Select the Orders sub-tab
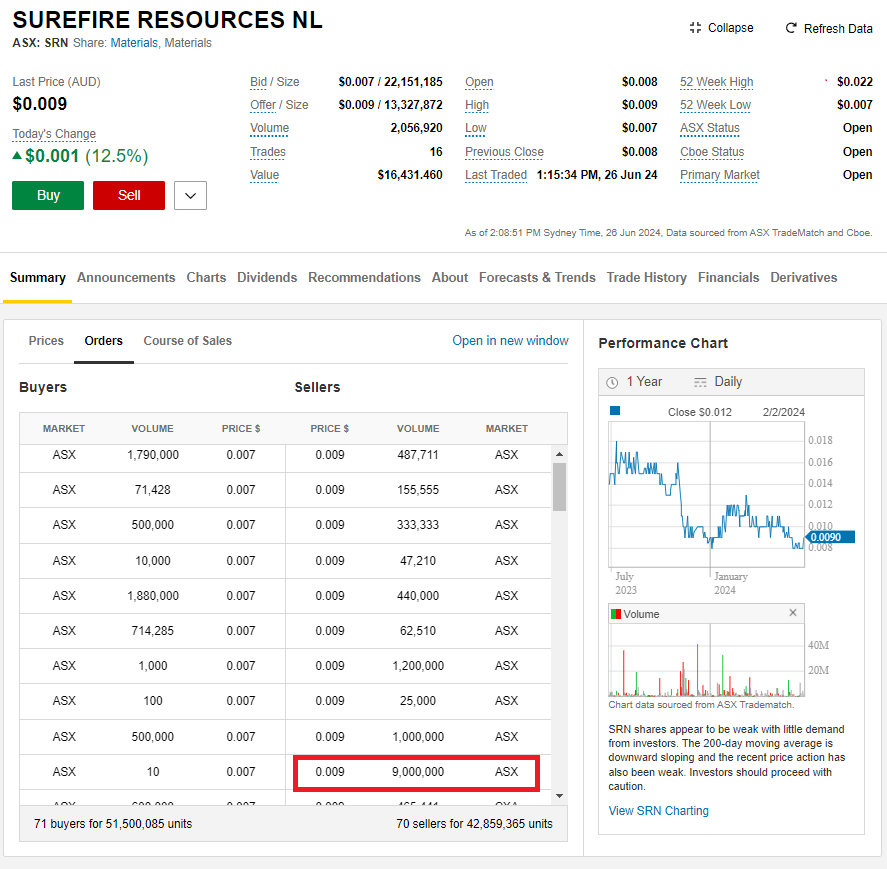The image size is (887, 869). (x=104, y=341)
